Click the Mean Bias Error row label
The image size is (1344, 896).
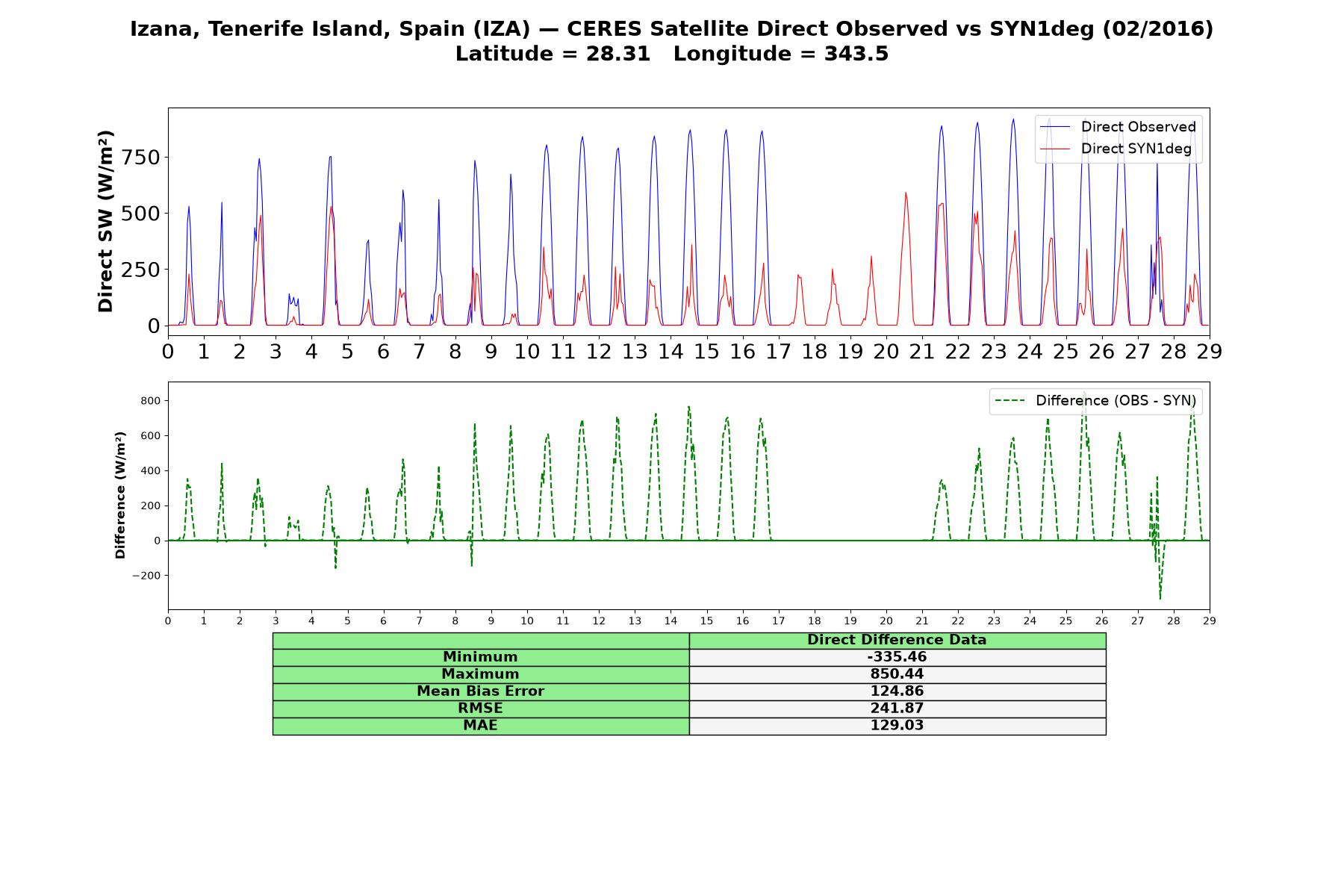pyautogui.click(x=480, y=691)
